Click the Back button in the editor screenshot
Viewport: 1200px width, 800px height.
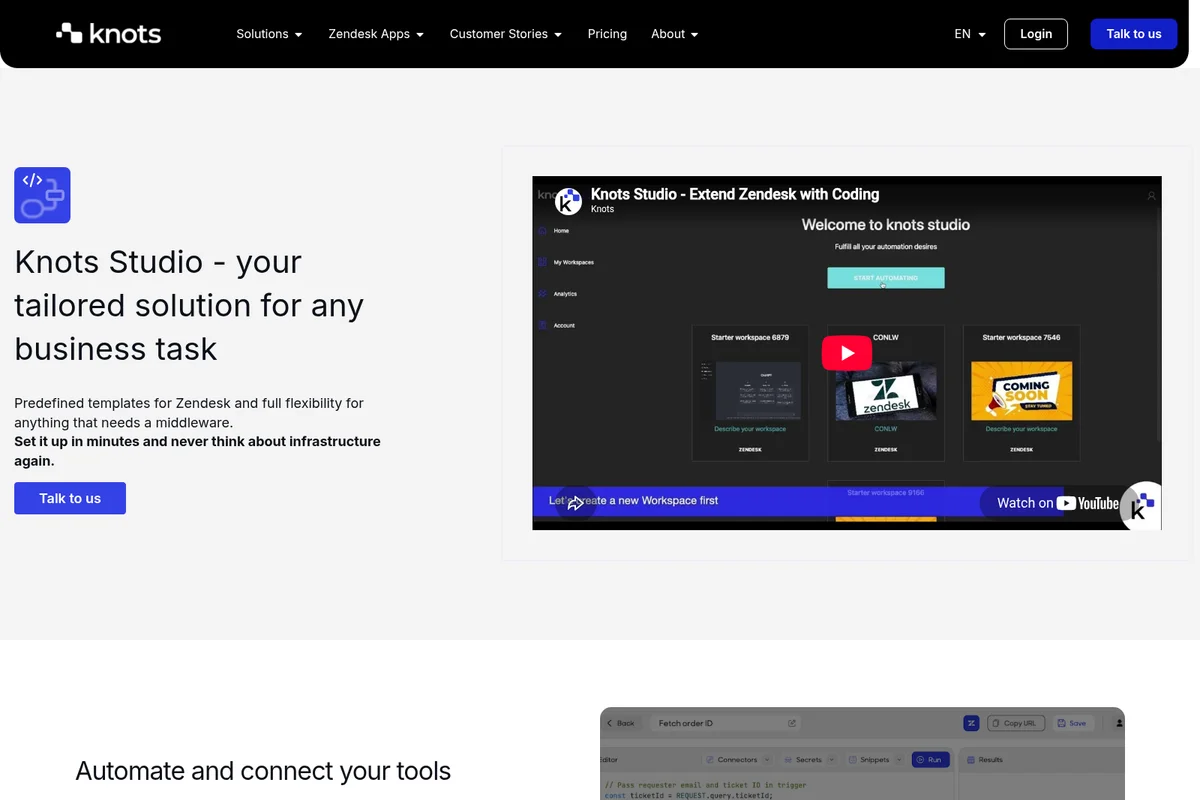(x=621, y=723)
